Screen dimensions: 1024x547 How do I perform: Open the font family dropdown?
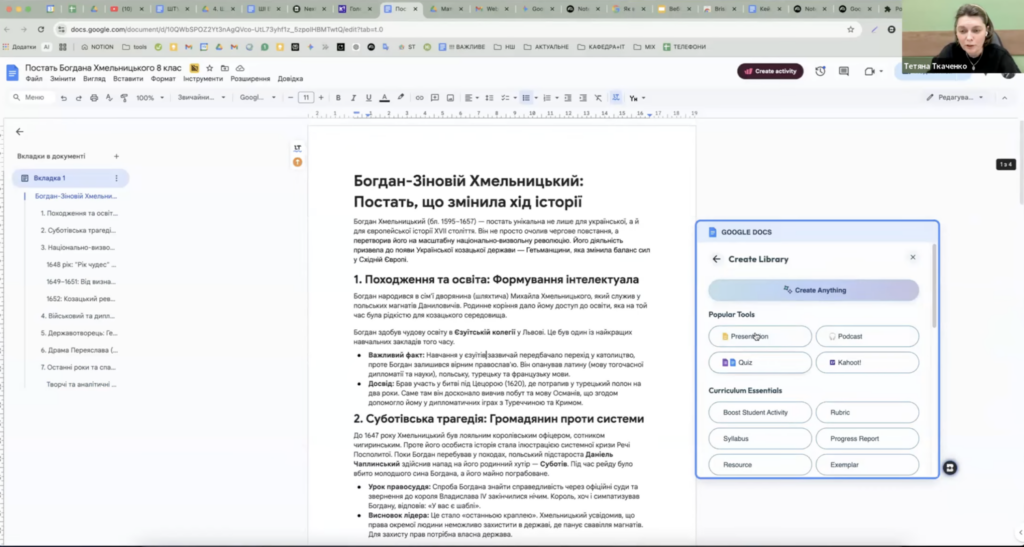258,98
